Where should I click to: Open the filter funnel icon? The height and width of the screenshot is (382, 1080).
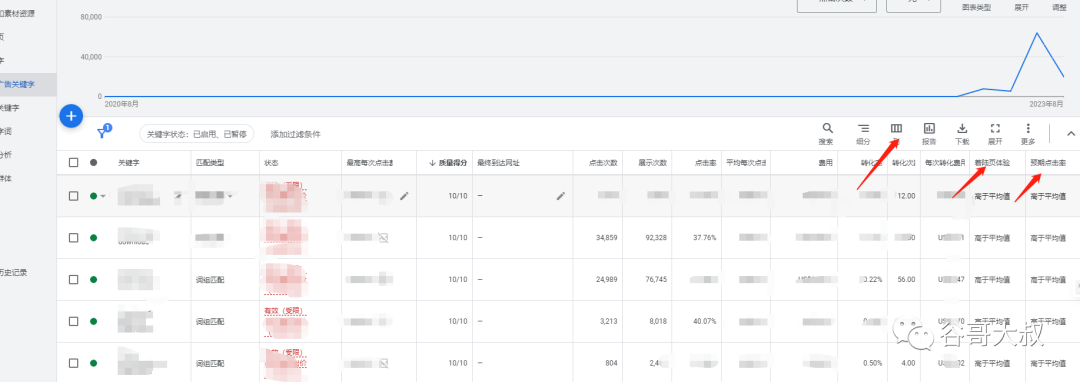click(102, 133)
